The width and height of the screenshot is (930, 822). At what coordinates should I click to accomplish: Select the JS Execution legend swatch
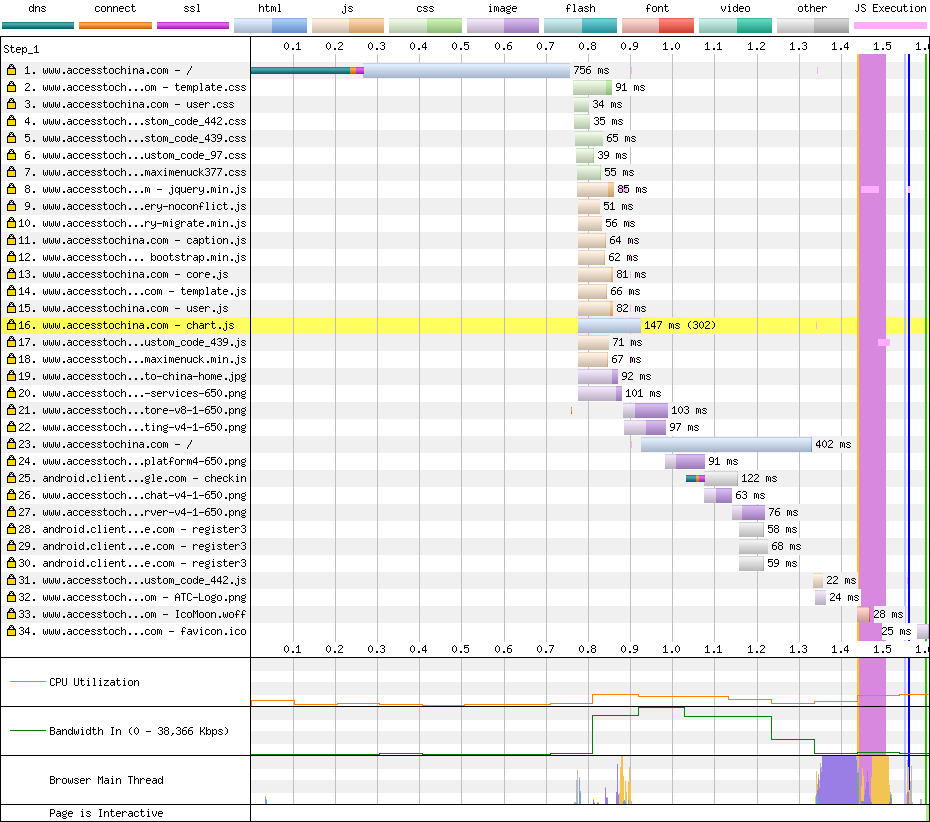(890, 26)
